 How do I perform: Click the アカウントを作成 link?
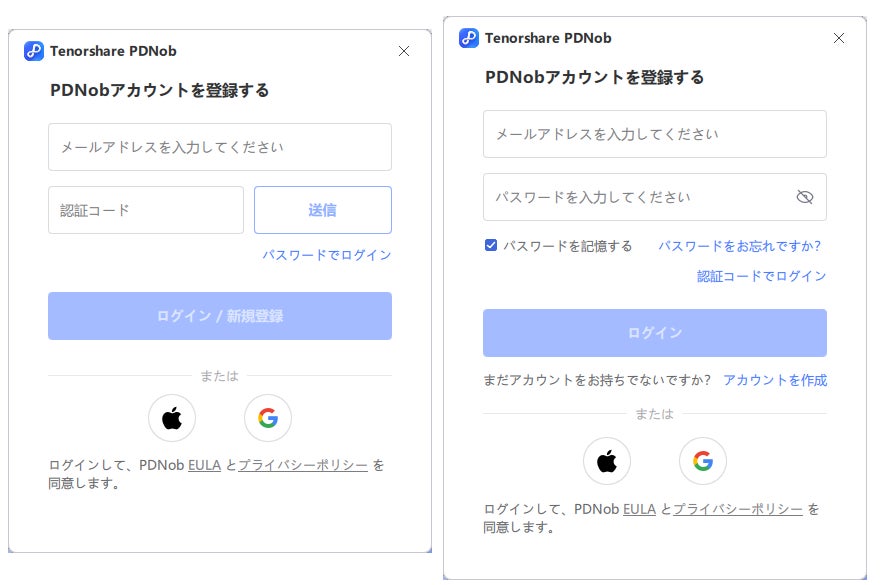pos(775,380)
